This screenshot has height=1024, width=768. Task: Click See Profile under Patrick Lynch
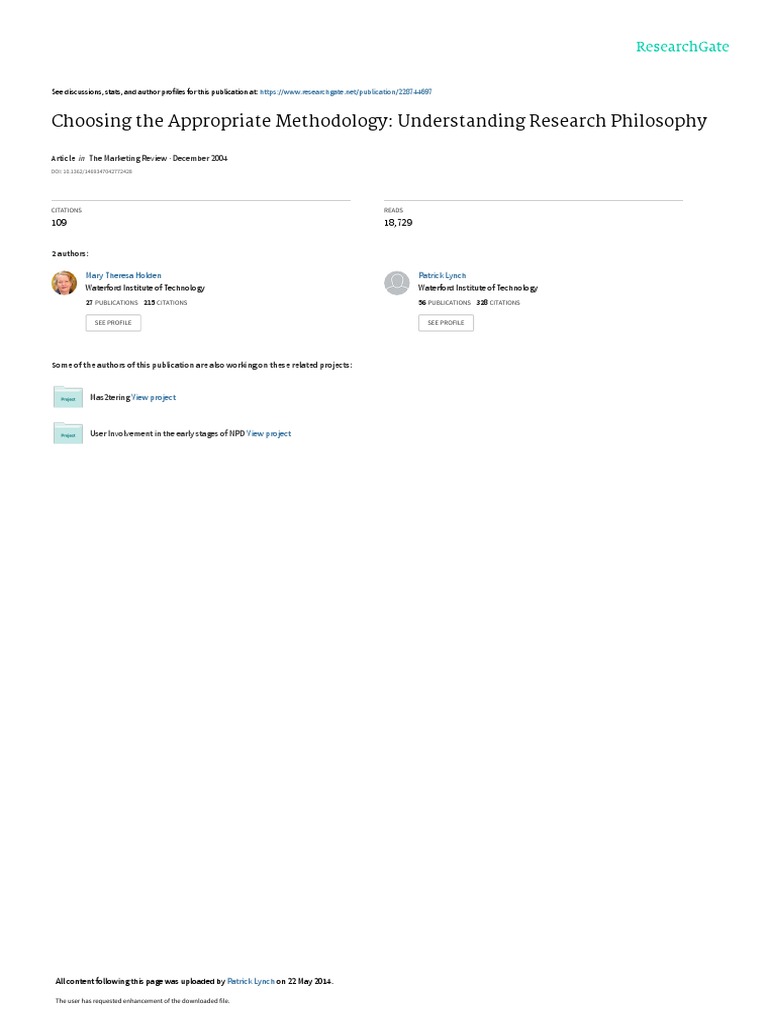point(446,323)
